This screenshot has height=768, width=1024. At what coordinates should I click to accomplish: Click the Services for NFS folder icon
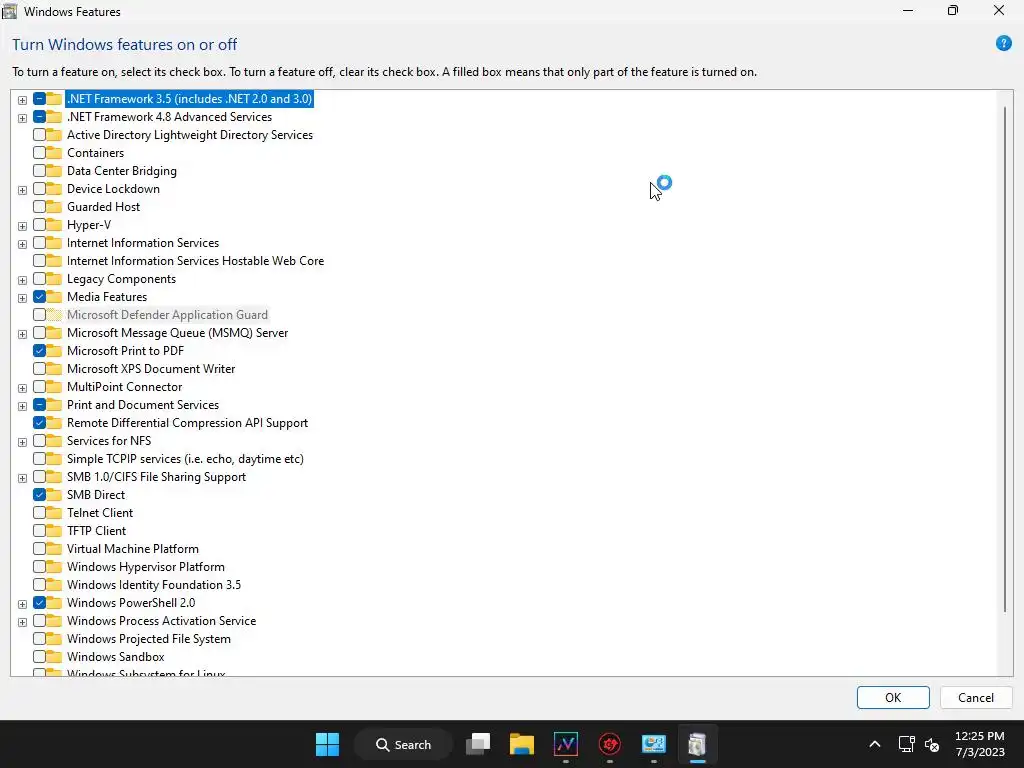coord(54,441)
